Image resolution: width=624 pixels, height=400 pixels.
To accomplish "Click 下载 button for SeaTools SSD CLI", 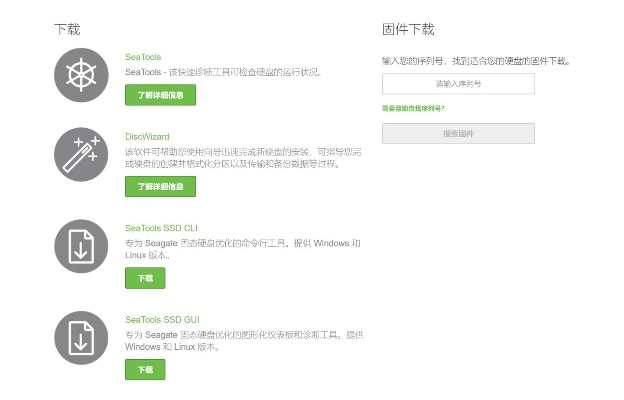I will pos(145,278).
